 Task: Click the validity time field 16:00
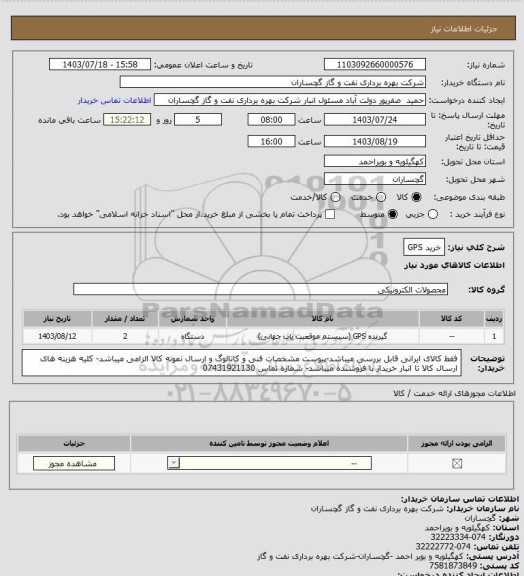coord(271,141)
